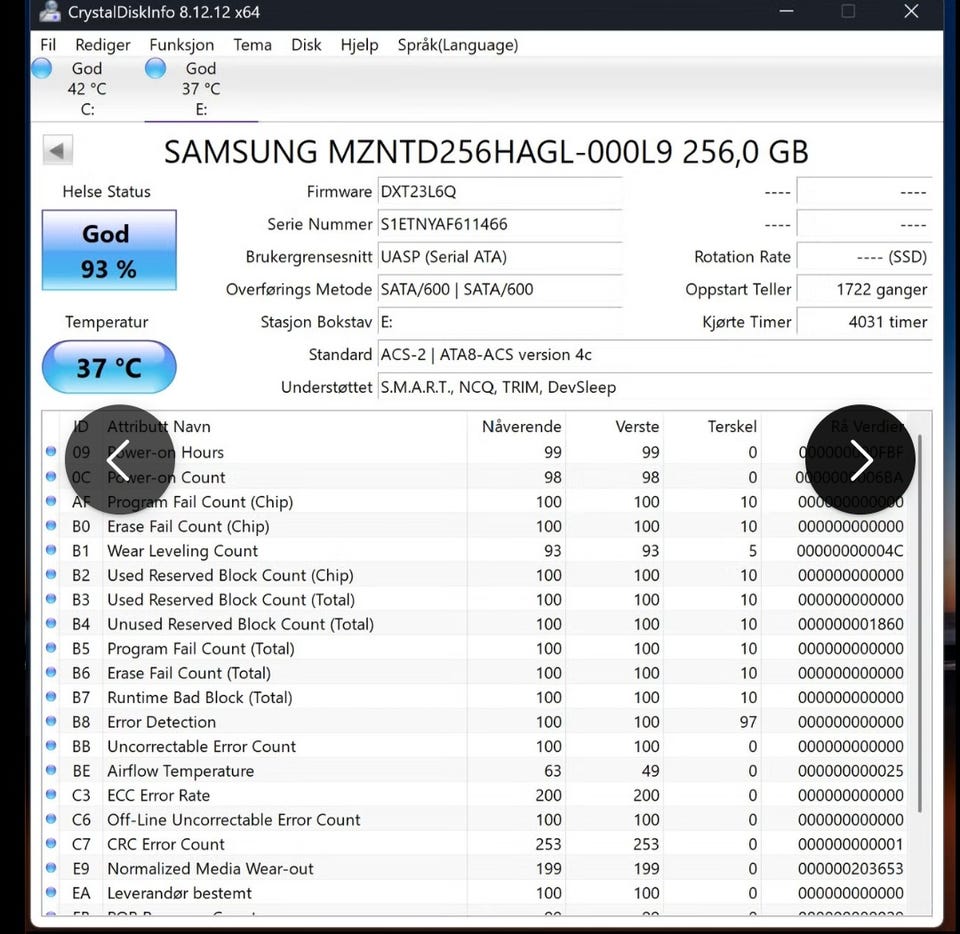Click raw value 000000203653
960x934 pixels.
coord(850,869)
